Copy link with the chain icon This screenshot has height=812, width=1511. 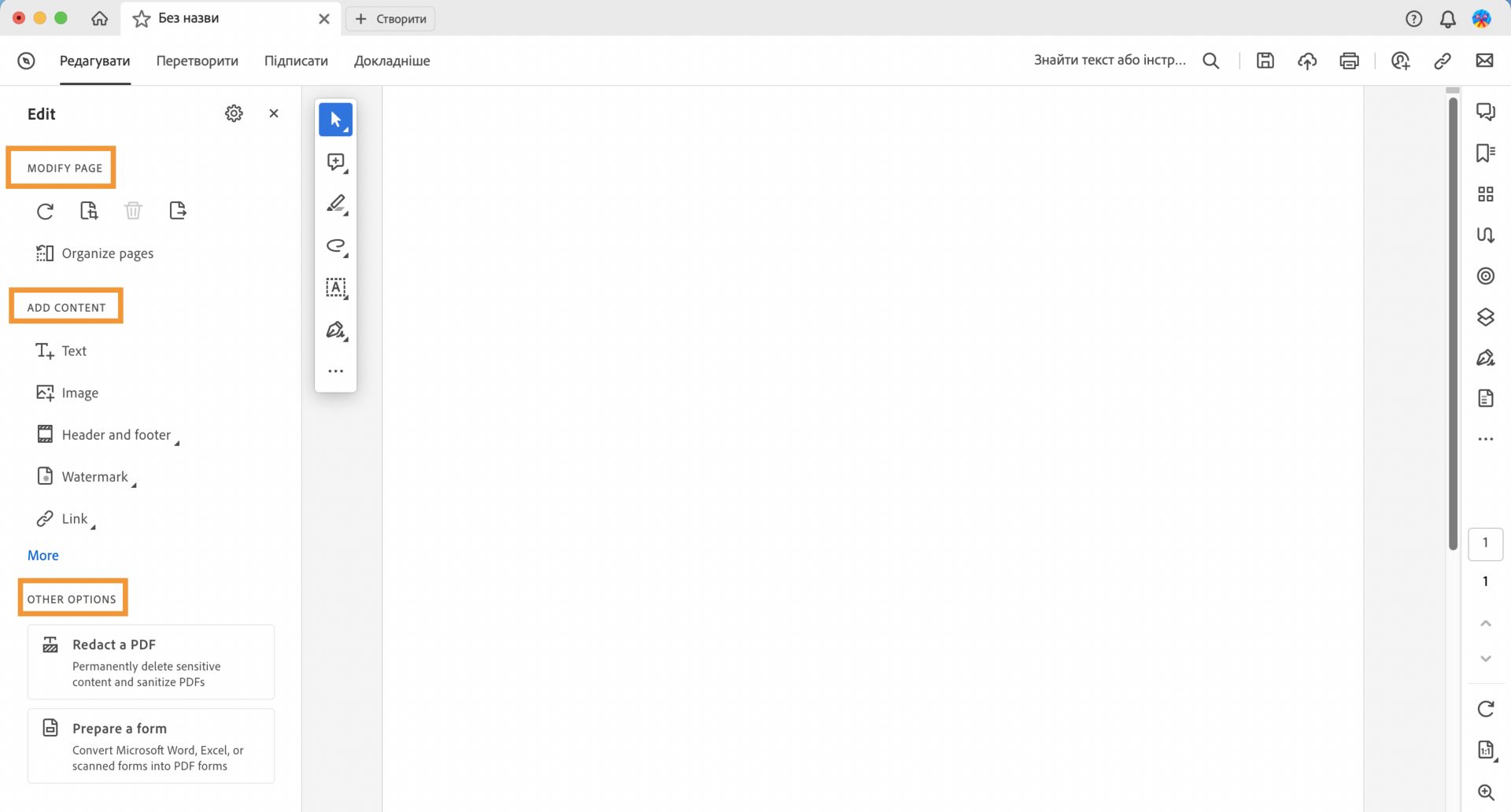click(1443, 61)
